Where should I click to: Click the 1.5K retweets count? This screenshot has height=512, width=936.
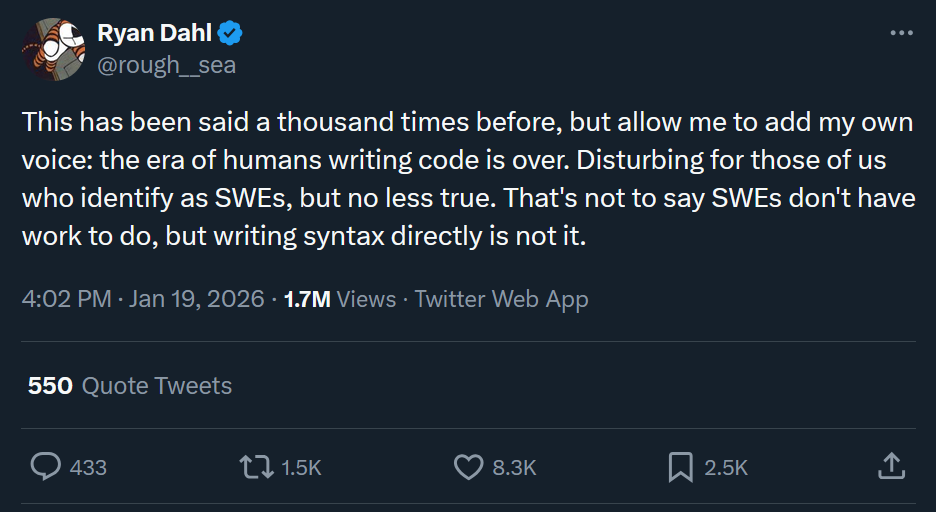click(x=301, y=467)
